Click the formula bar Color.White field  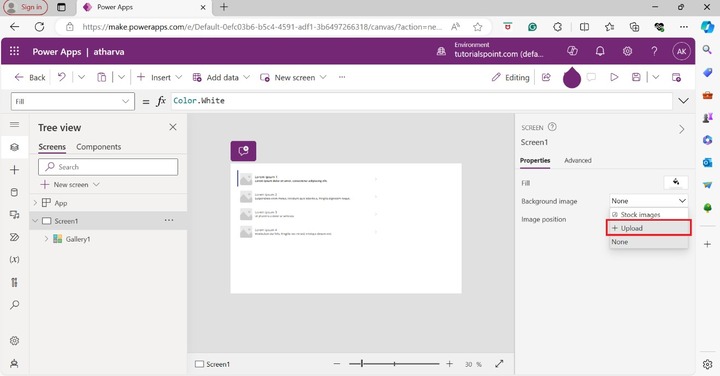[x=422, y=101]
